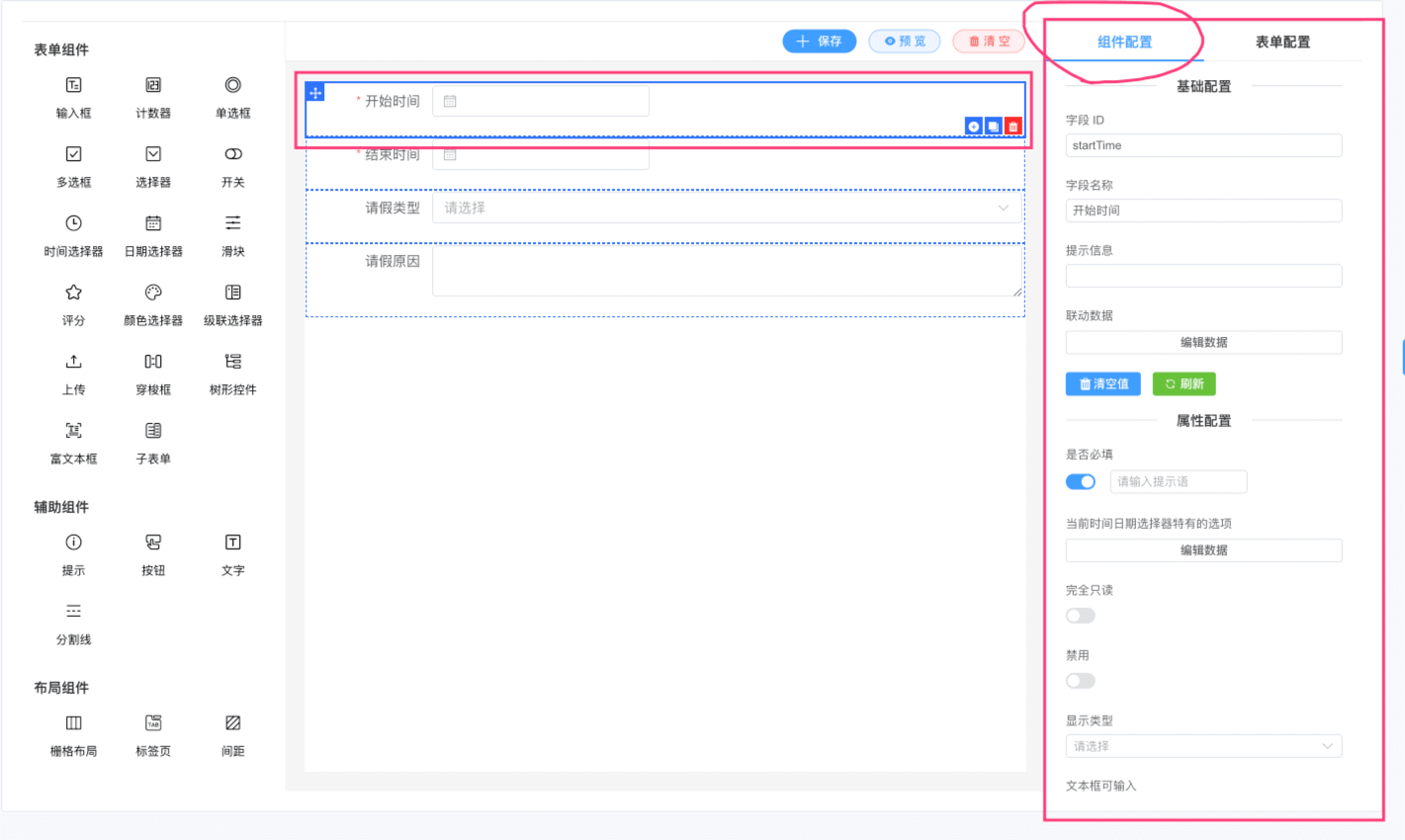
Task: Switch to the 组件配置 tab
Action: pos(1124,42)
